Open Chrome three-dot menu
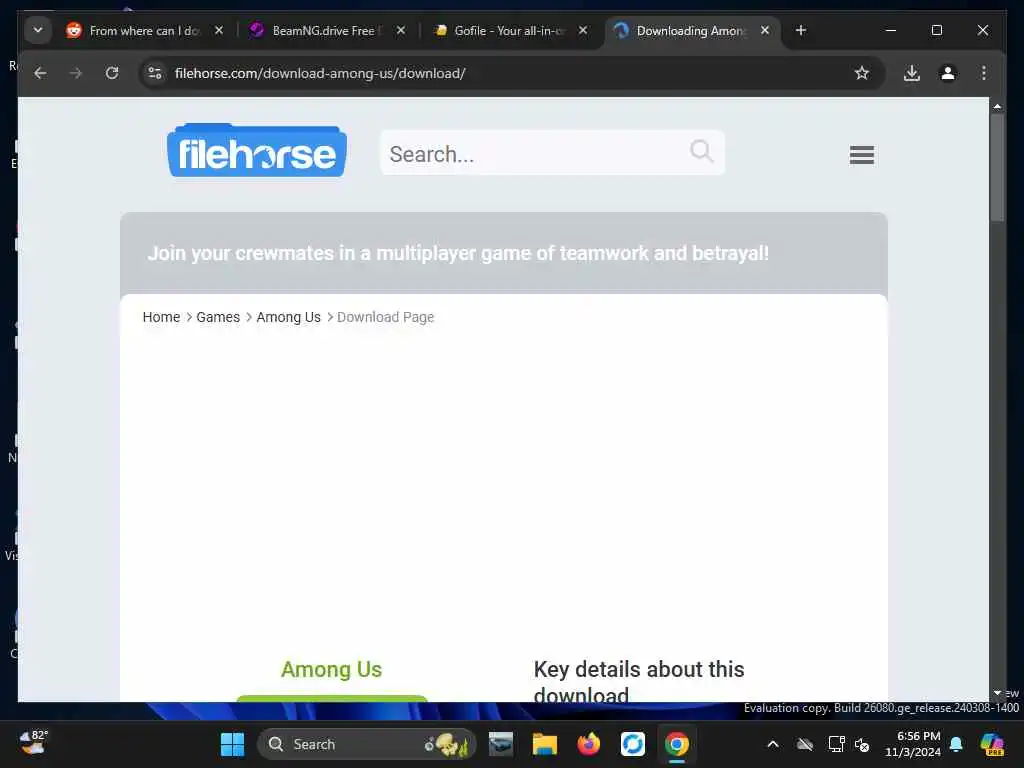This screenshot has width=1024, height=768. pyautogui.click(x=984, y=73)
